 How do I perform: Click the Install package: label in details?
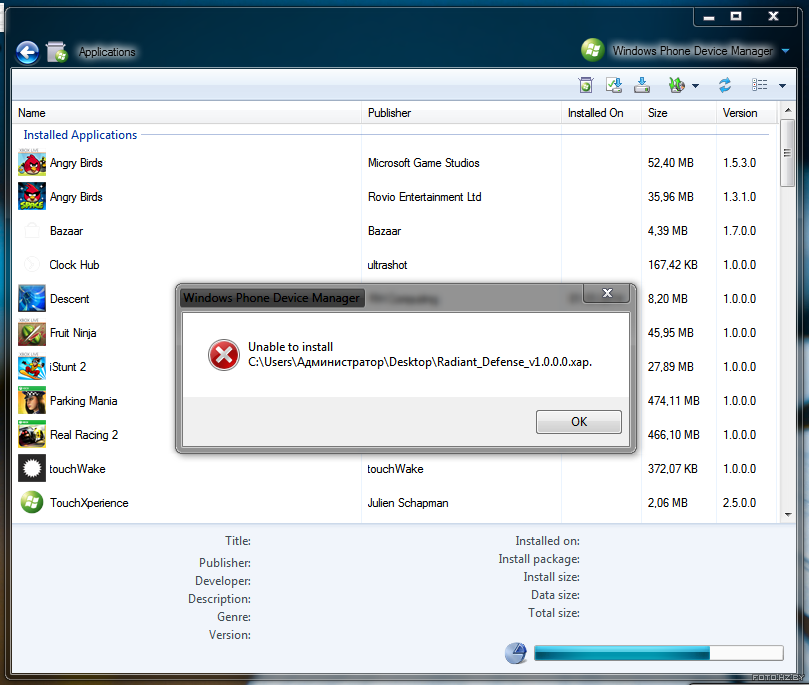click(539, 559)
